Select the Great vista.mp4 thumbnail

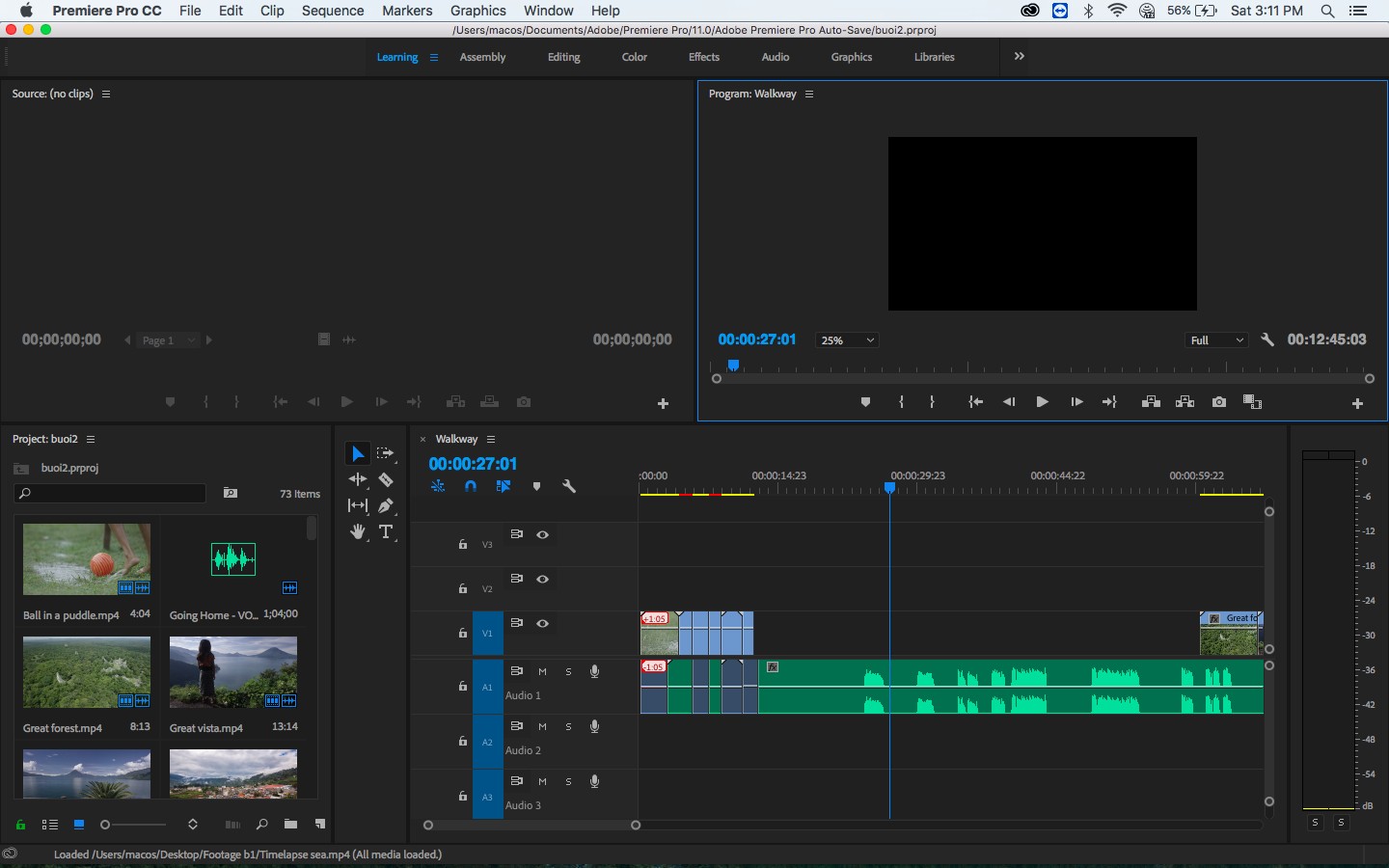pos(233,672)
